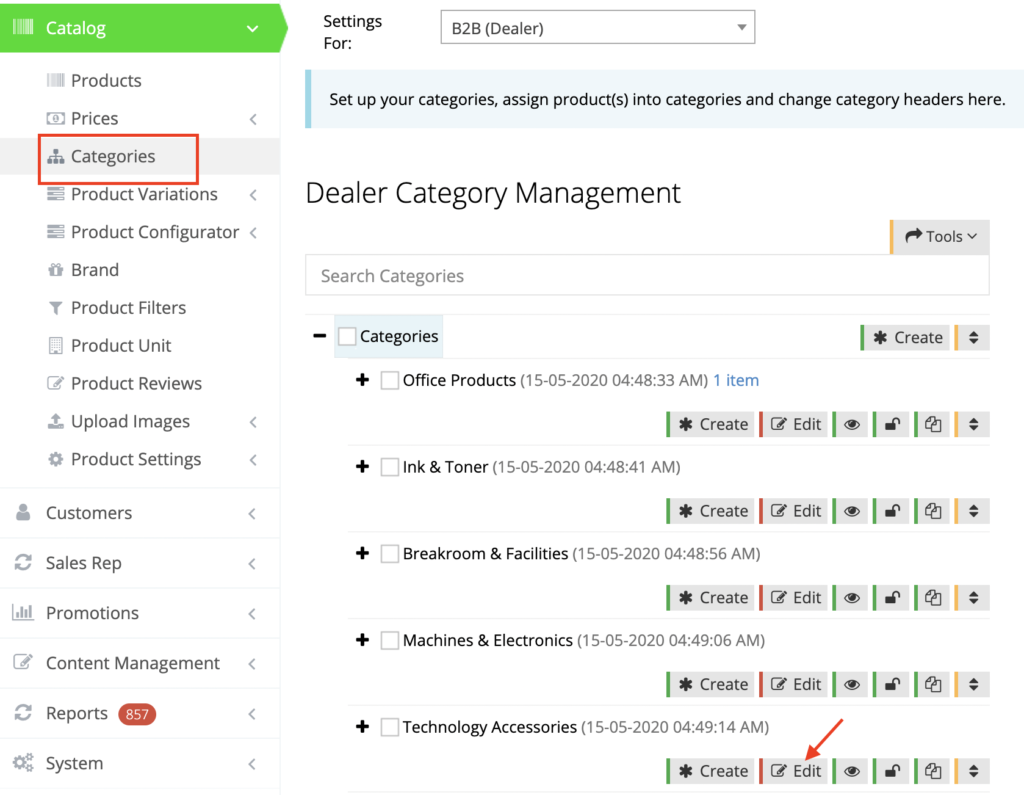The image size is (1024, 795).
Task: Expand the Upload Images submenu
Action: pyautogui.click(x=253, y=422)
